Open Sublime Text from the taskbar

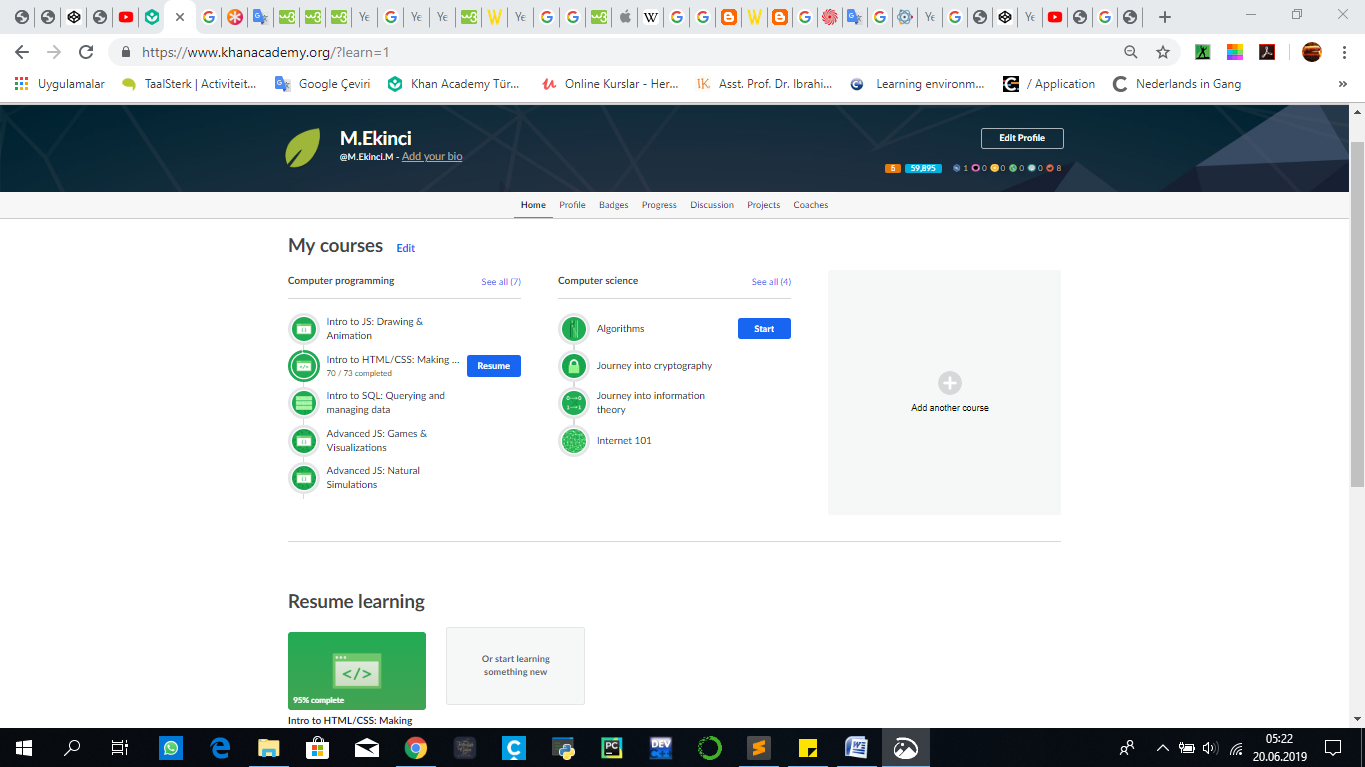759,747
